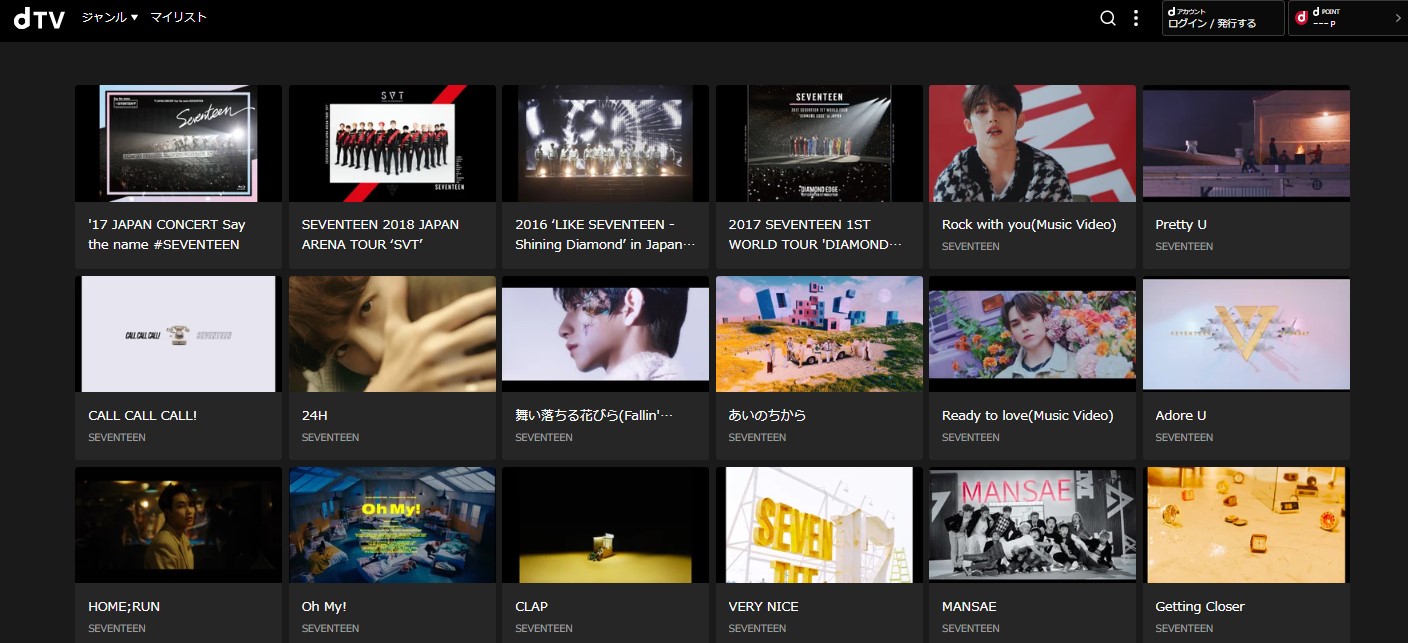Open the CALL CALL CALL! video thumbnail
This screenshot has height=643, width=1408.
click(178, 334)
